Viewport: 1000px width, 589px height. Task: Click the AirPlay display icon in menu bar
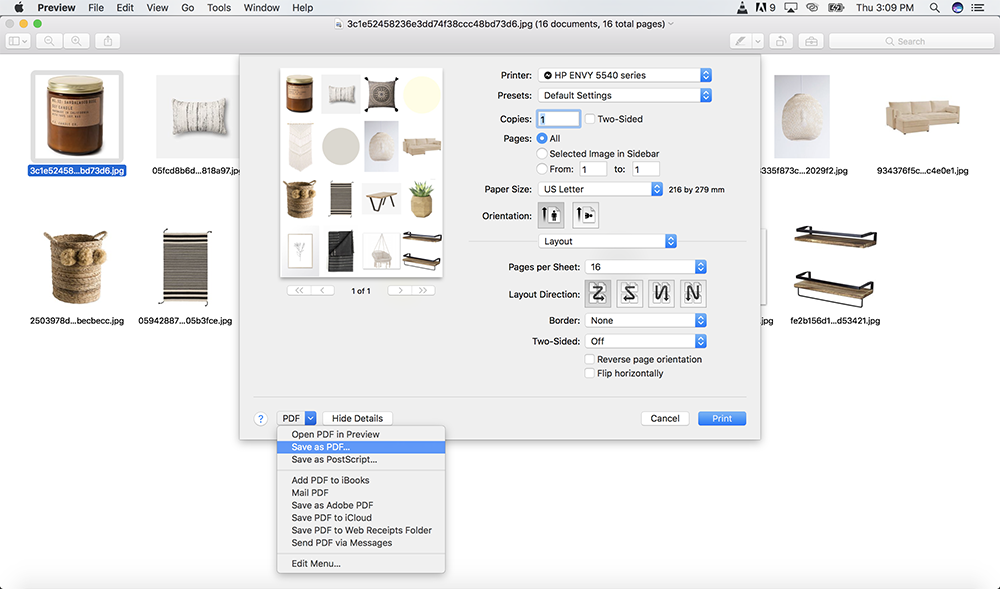click(791, 8)
